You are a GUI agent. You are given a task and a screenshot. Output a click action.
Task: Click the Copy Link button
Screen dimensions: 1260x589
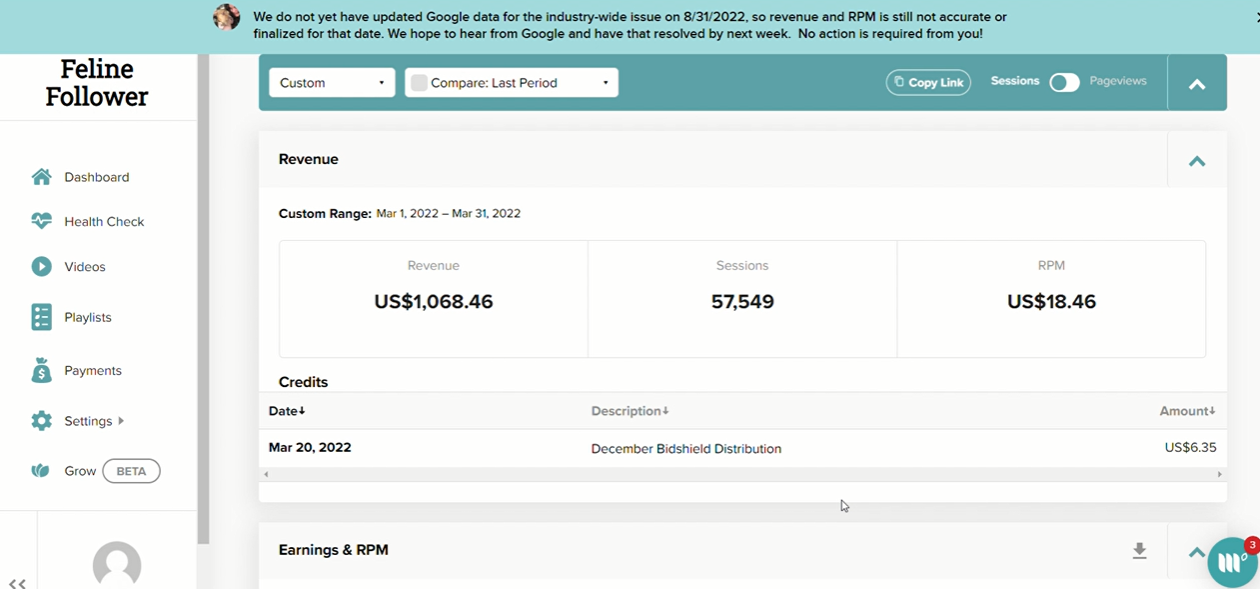point(928,82)
